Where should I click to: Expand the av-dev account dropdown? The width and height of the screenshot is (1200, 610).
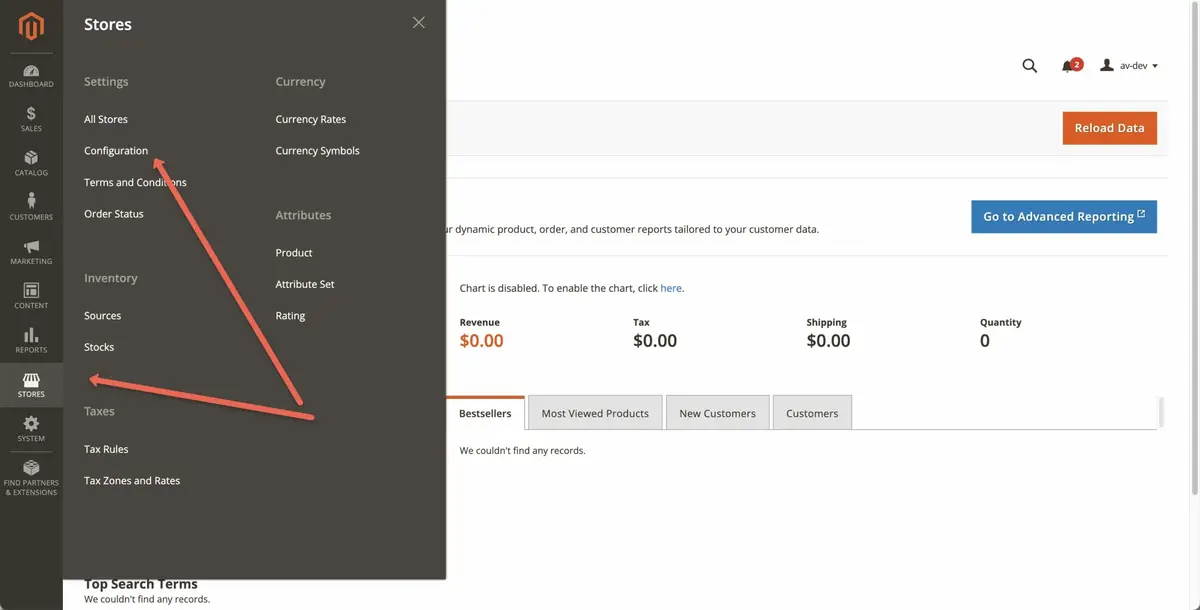pyautogui.click(x=1129, y=66)
